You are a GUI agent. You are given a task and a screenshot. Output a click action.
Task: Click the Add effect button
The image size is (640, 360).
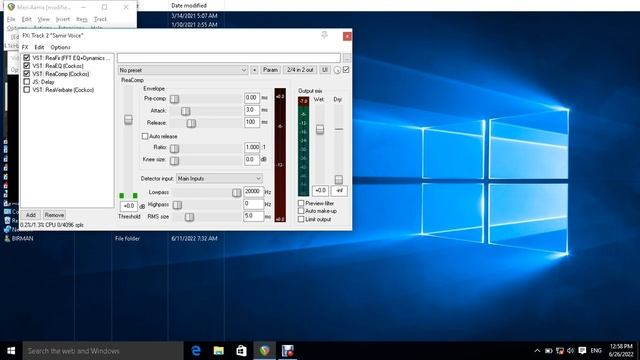tap(31, 215)
